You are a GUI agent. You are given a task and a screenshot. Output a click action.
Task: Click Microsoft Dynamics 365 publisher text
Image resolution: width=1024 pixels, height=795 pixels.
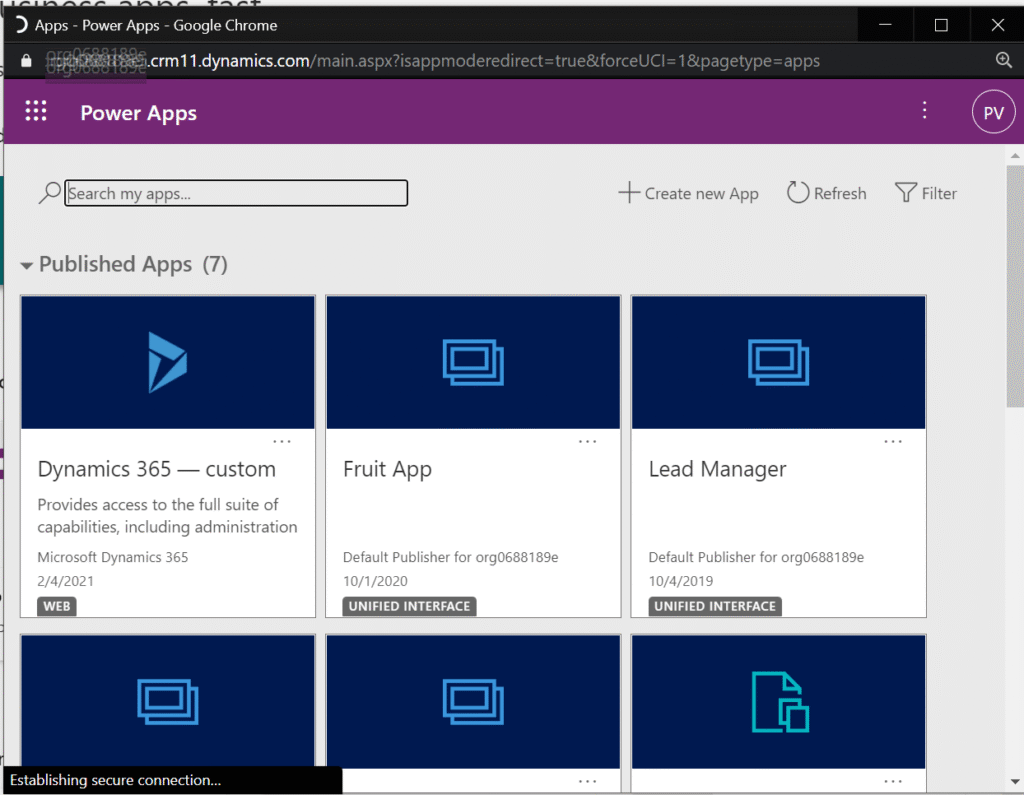(x=112, y=557)
